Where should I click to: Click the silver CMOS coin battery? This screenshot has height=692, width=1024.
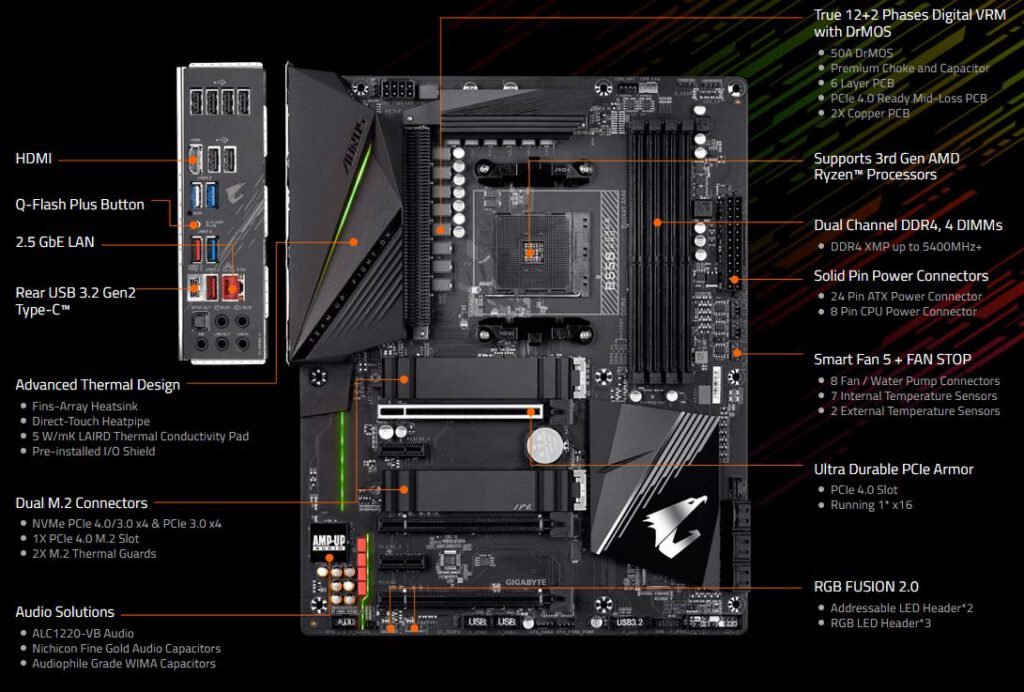tap(545, 445)
